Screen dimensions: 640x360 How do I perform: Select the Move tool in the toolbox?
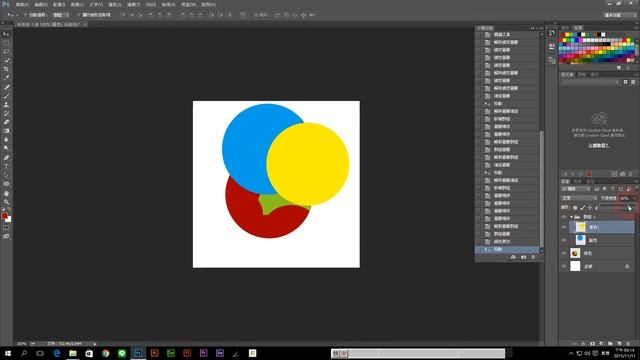click(6, 34)
